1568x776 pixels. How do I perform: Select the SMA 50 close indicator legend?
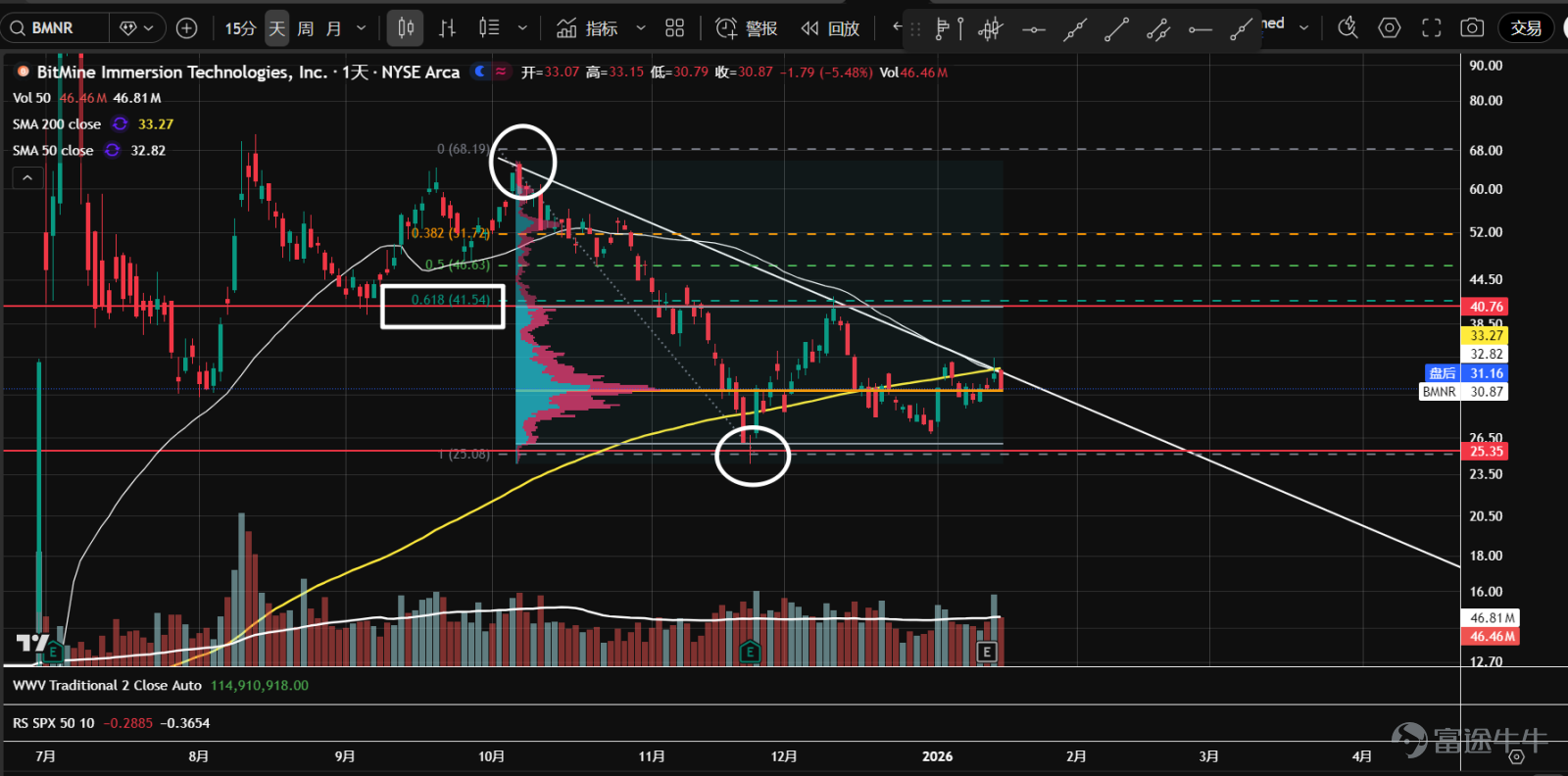[53, 151]
